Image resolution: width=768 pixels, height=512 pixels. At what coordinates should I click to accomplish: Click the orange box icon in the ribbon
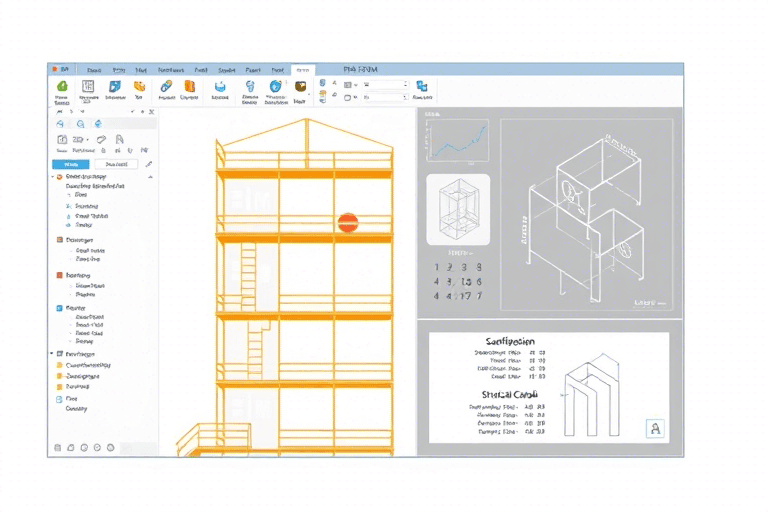pos(140,87)
